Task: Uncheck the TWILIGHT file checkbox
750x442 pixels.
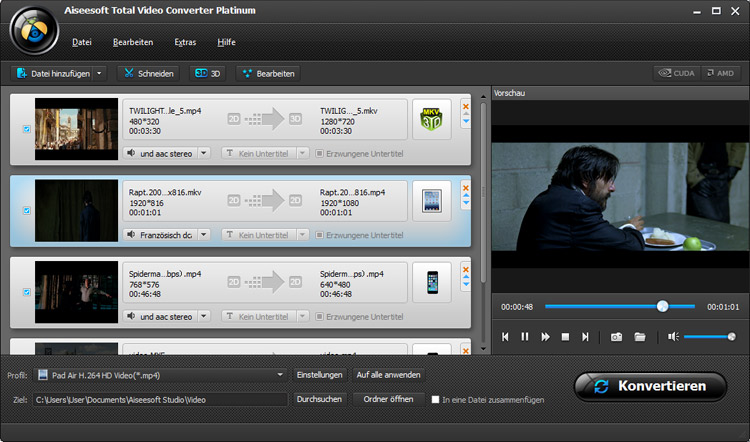Action: pos(27,129)
